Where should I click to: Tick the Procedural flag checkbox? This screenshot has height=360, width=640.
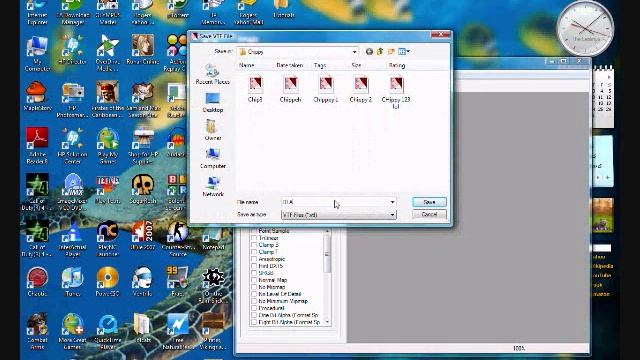click(254, 308)
